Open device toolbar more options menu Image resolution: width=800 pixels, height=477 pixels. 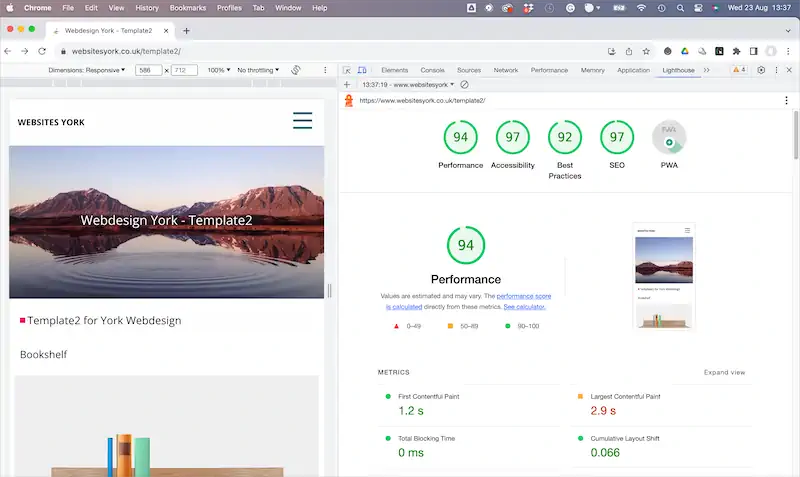[325, 70]
